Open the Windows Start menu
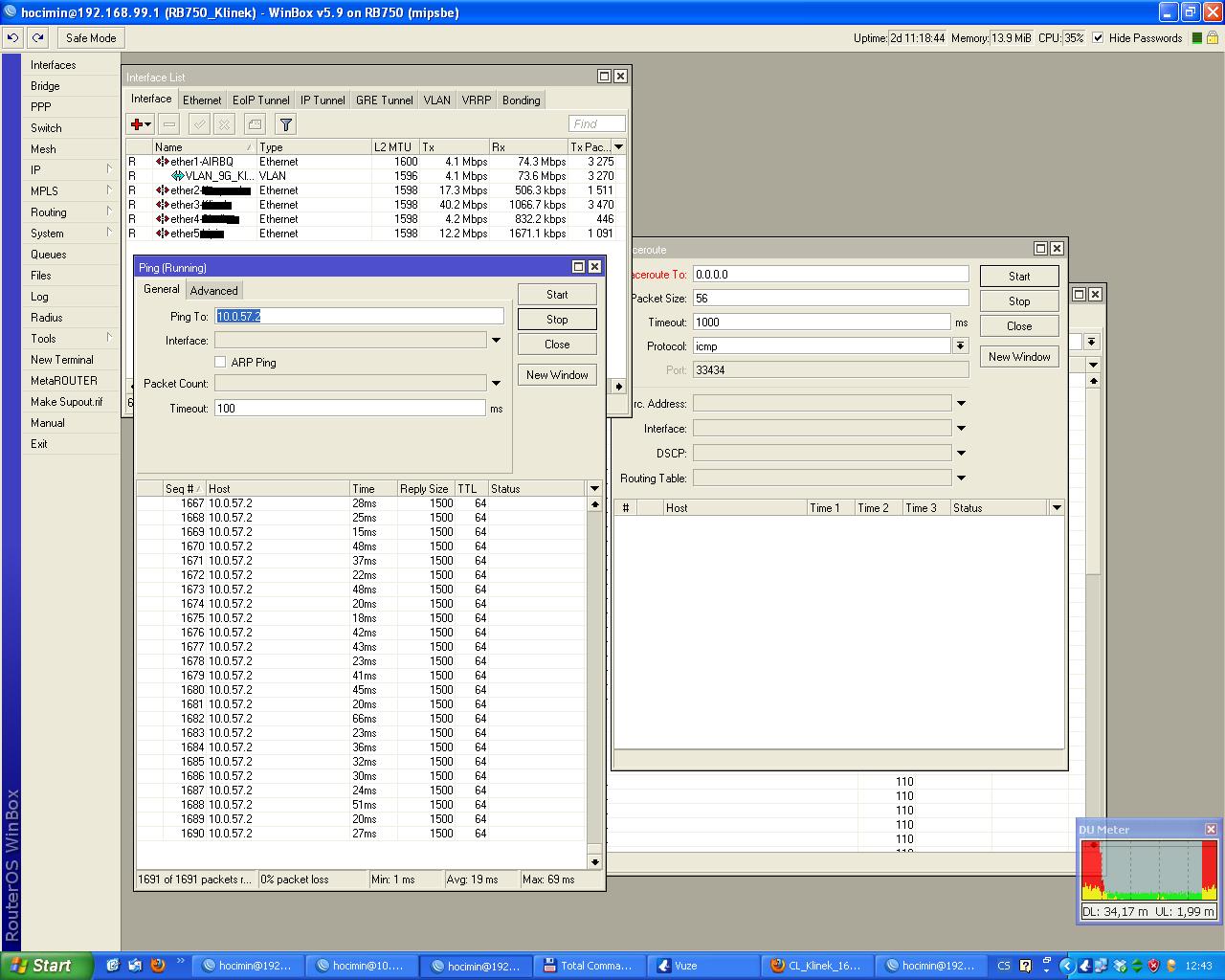 pos(46,966)
